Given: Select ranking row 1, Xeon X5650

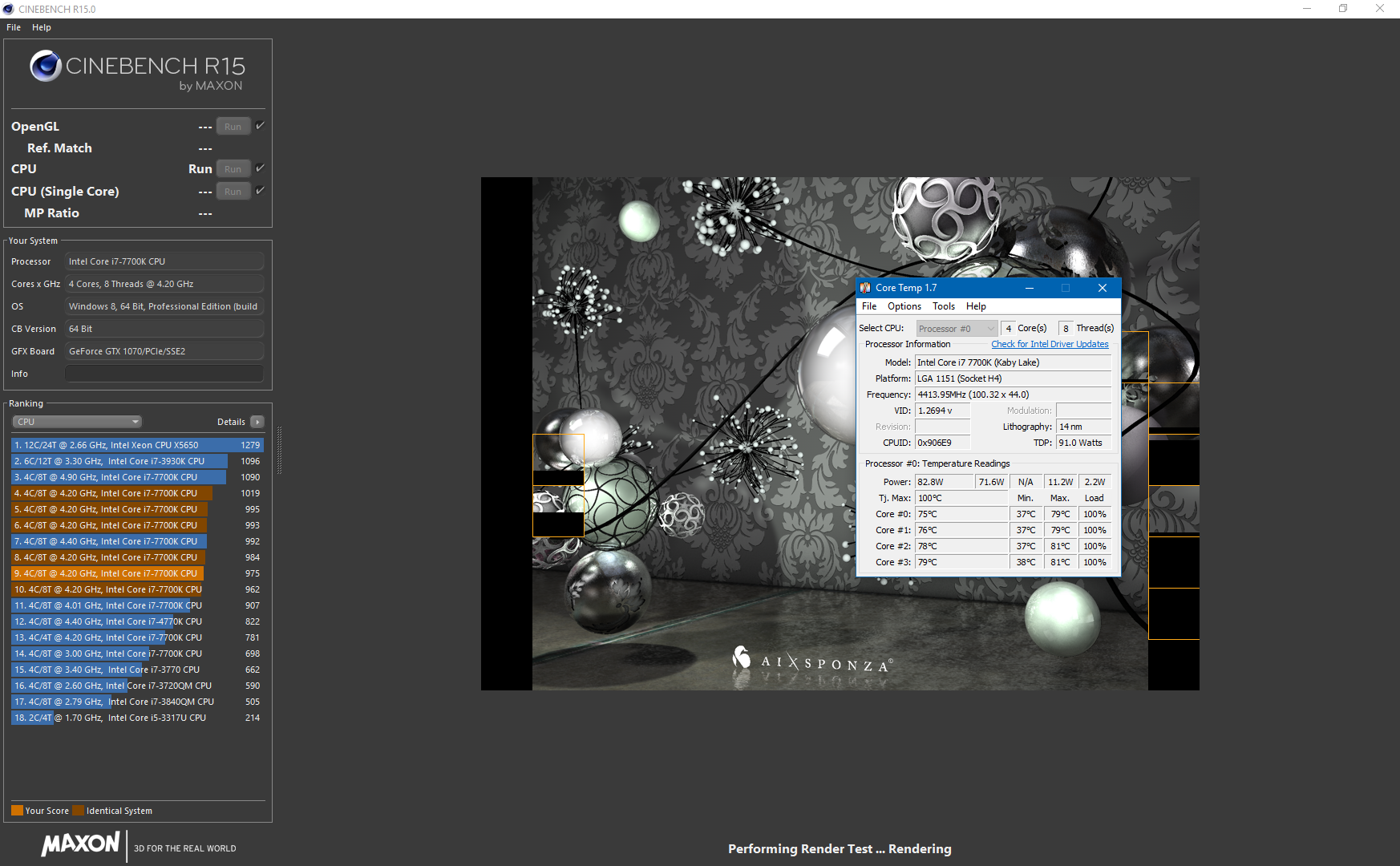Looking at the screenshot, I should [137, 445].
